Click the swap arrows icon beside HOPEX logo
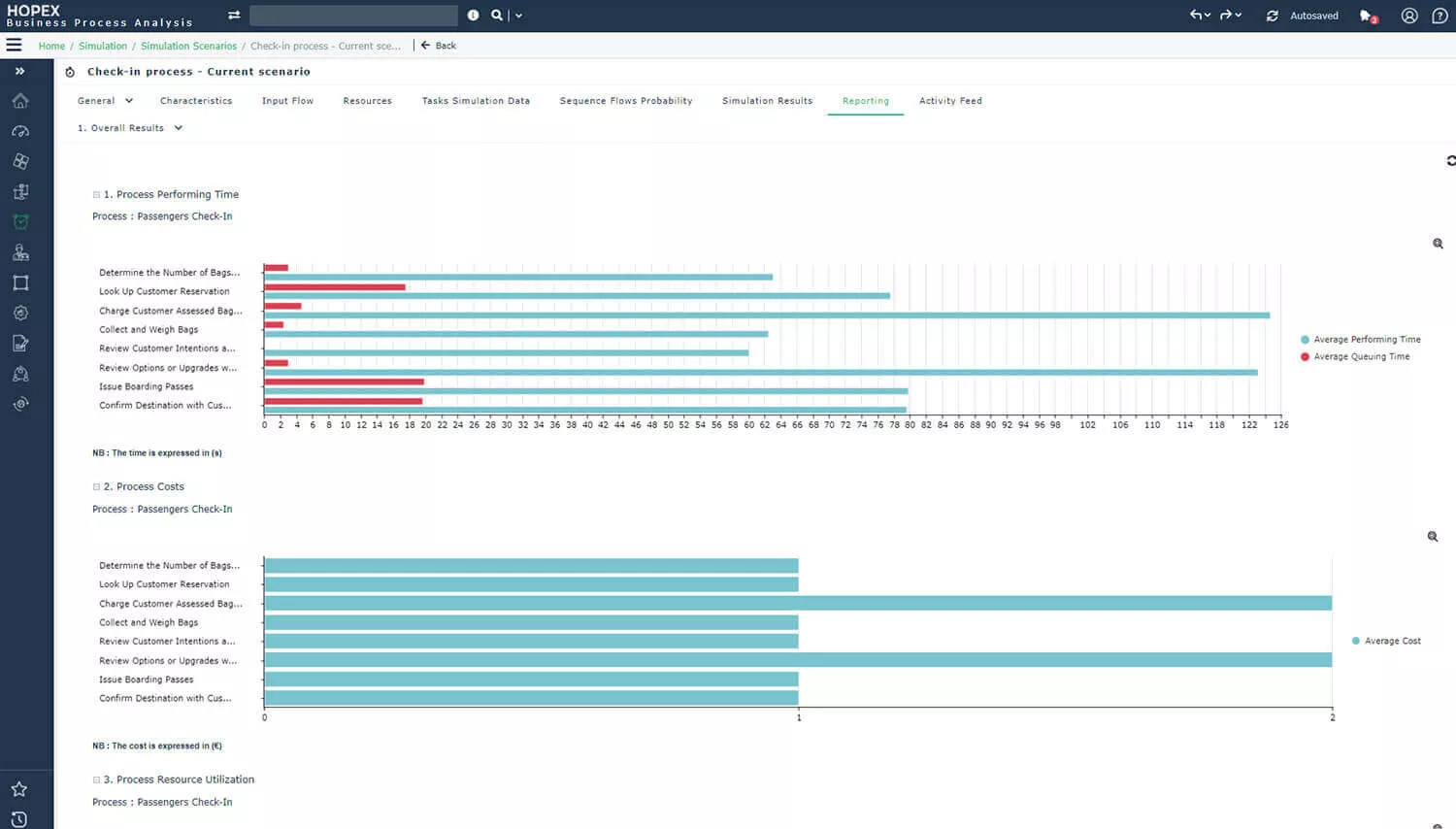Screen dimensions: 1456x829 pyautogui.click(x=234, y=15)
